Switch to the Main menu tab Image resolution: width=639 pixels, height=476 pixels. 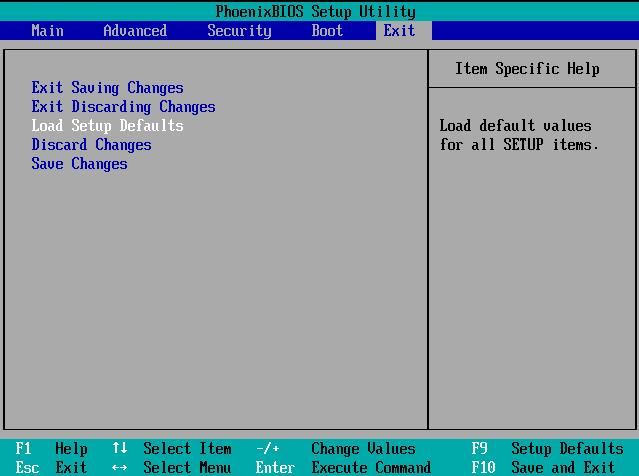[47, 31]
